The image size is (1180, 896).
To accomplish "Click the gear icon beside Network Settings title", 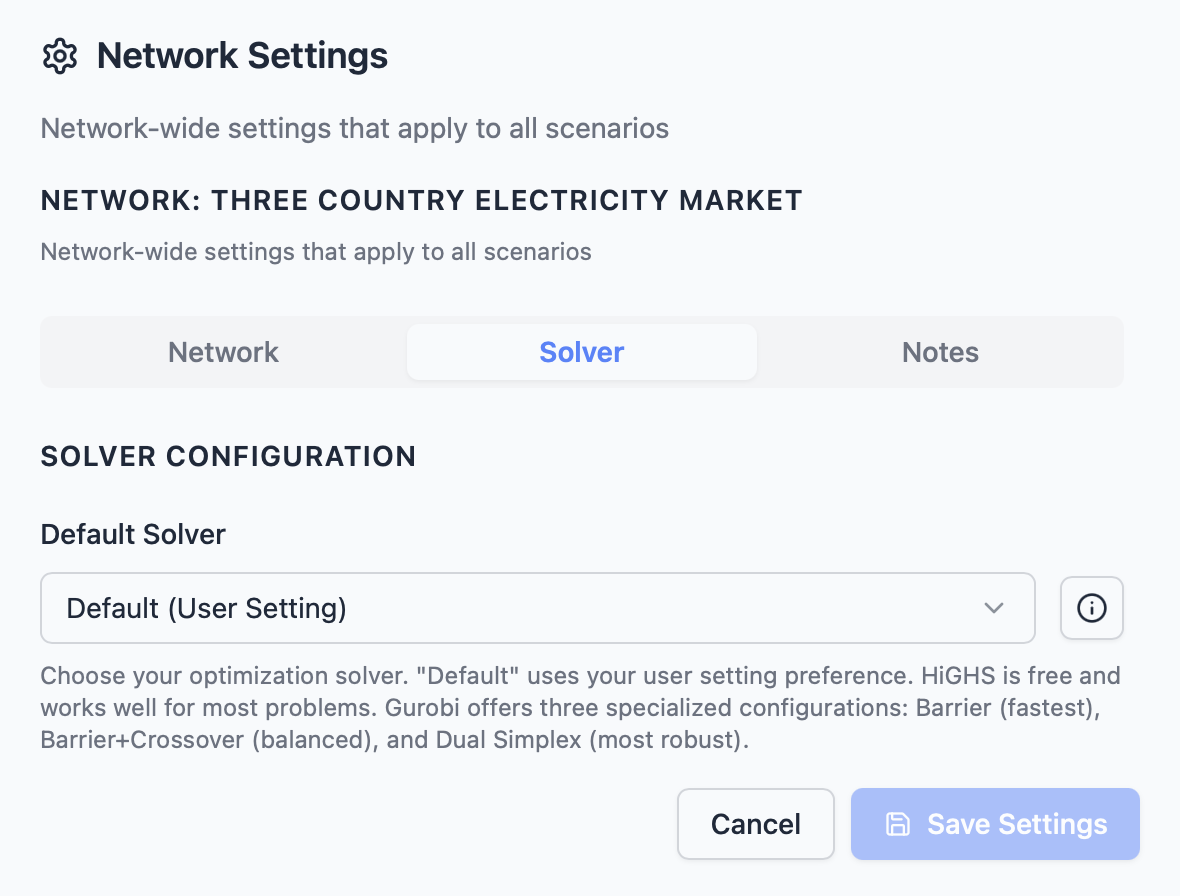I will (x=60, y=56).
